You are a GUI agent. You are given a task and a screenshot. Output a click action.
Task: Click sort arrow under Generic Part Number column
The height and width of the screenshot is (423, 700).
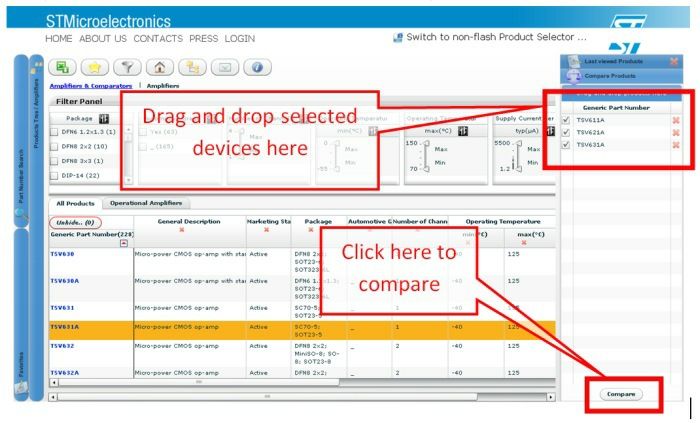pos(124,243)
